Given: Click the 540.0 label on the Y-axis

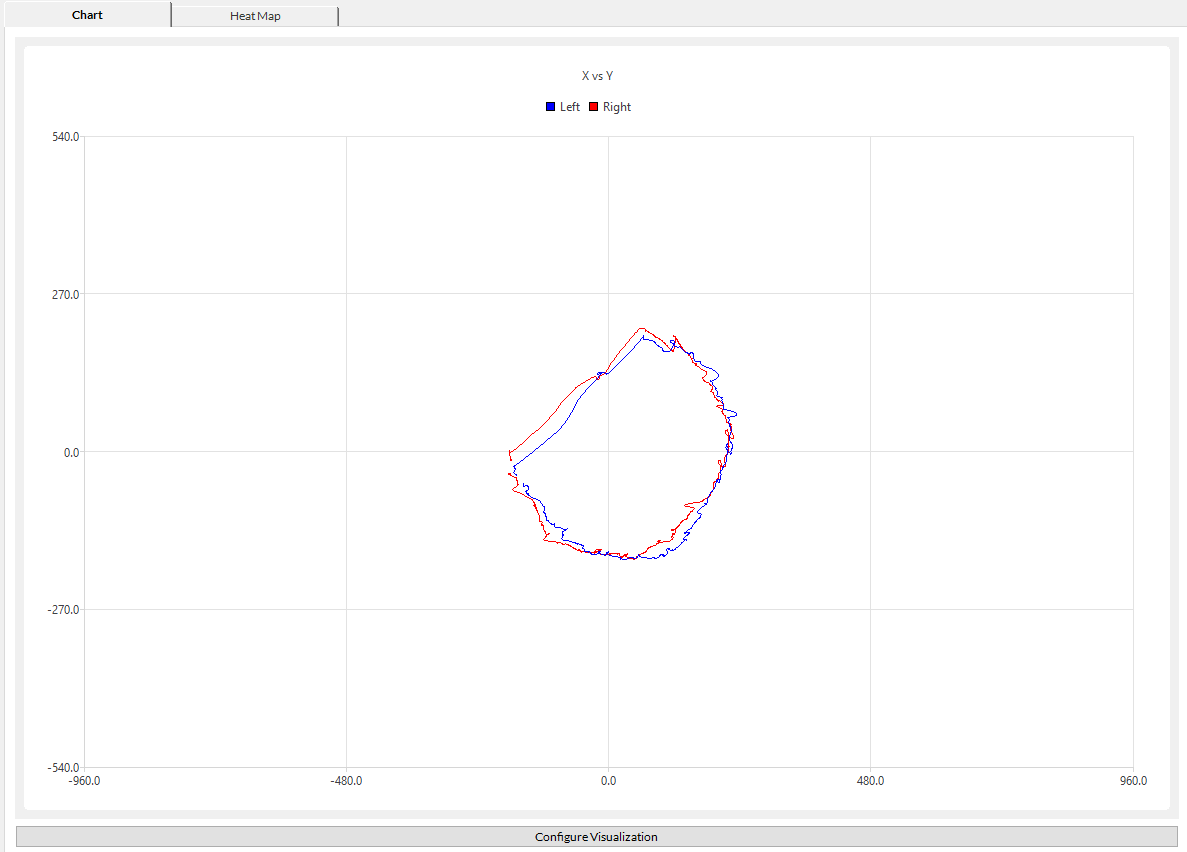Looking at the screenshot, I should coord(66,136).
